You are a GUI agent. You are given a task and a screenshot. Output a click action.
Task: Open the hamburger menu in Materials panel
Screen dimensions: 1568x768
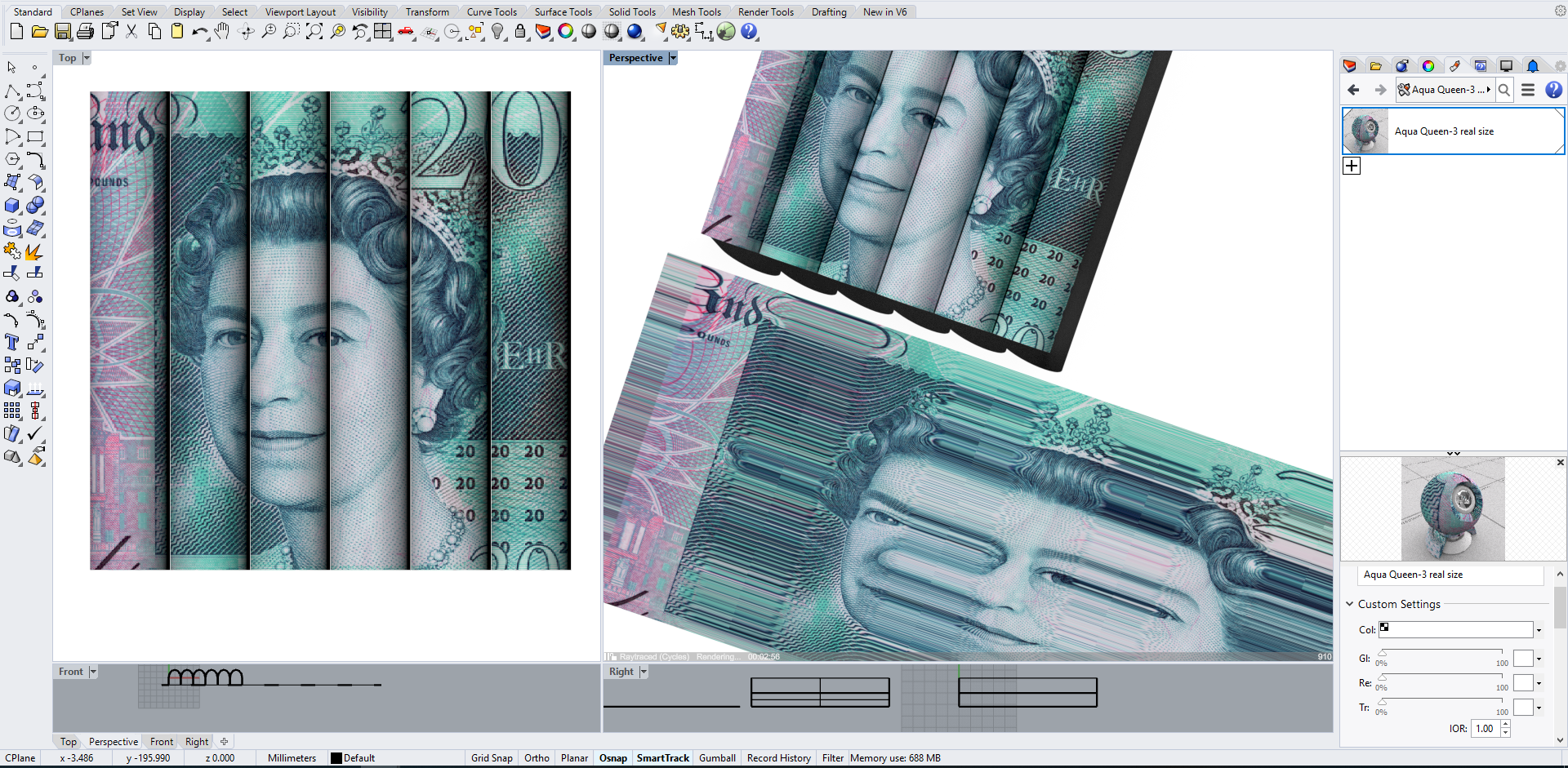pyautogui.click(x=1528, y=90)
